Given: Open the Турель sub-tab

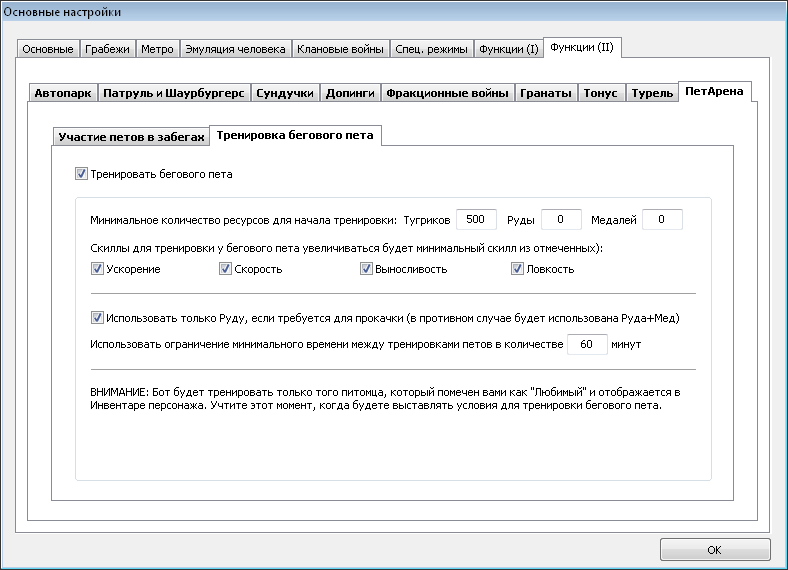Looking at the screenshot, I should click(652, 93).
